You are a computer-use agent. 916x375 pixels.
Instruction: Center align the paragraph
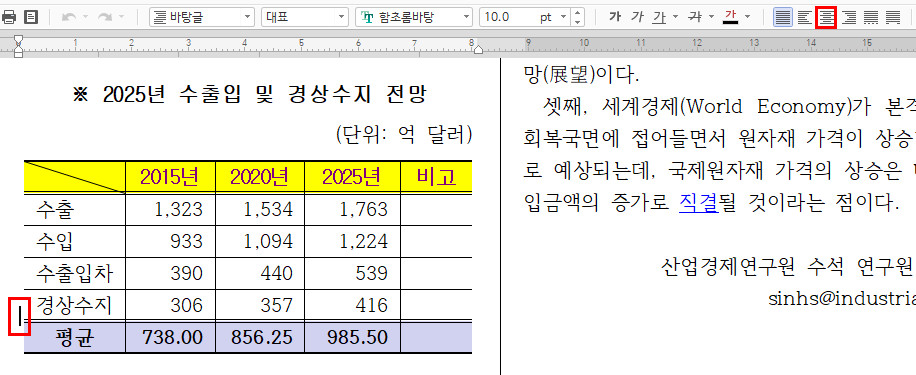pos(826,18)
